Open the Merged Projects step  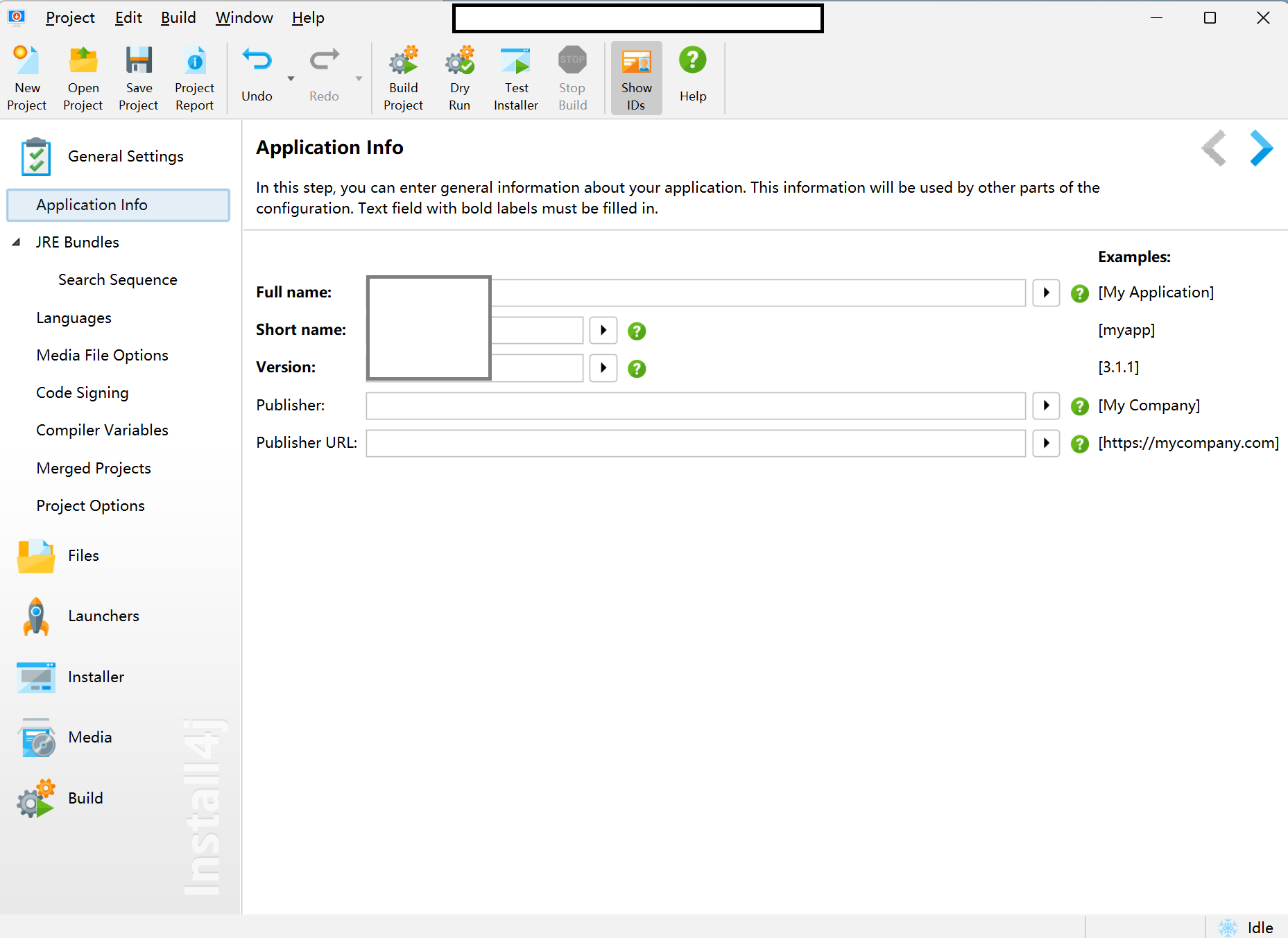[94, 469]
